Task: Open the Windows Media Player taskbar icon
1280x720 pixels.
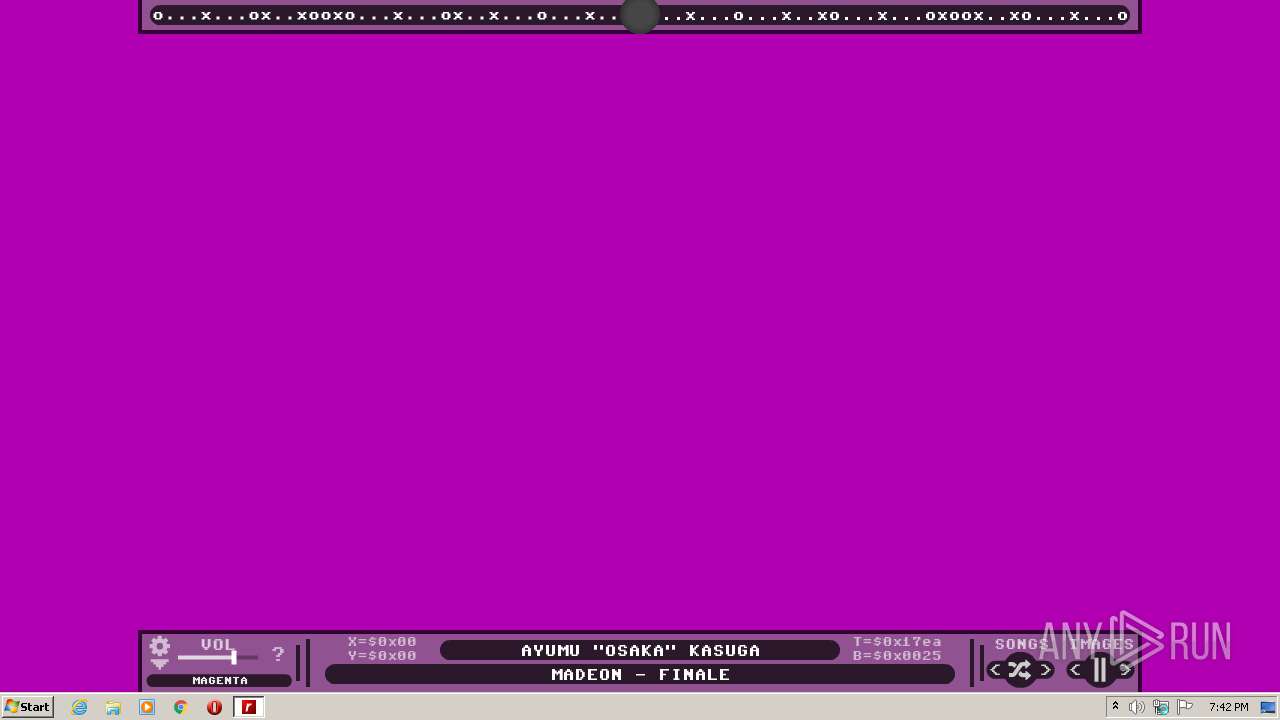Action: [x=147, y=707]
